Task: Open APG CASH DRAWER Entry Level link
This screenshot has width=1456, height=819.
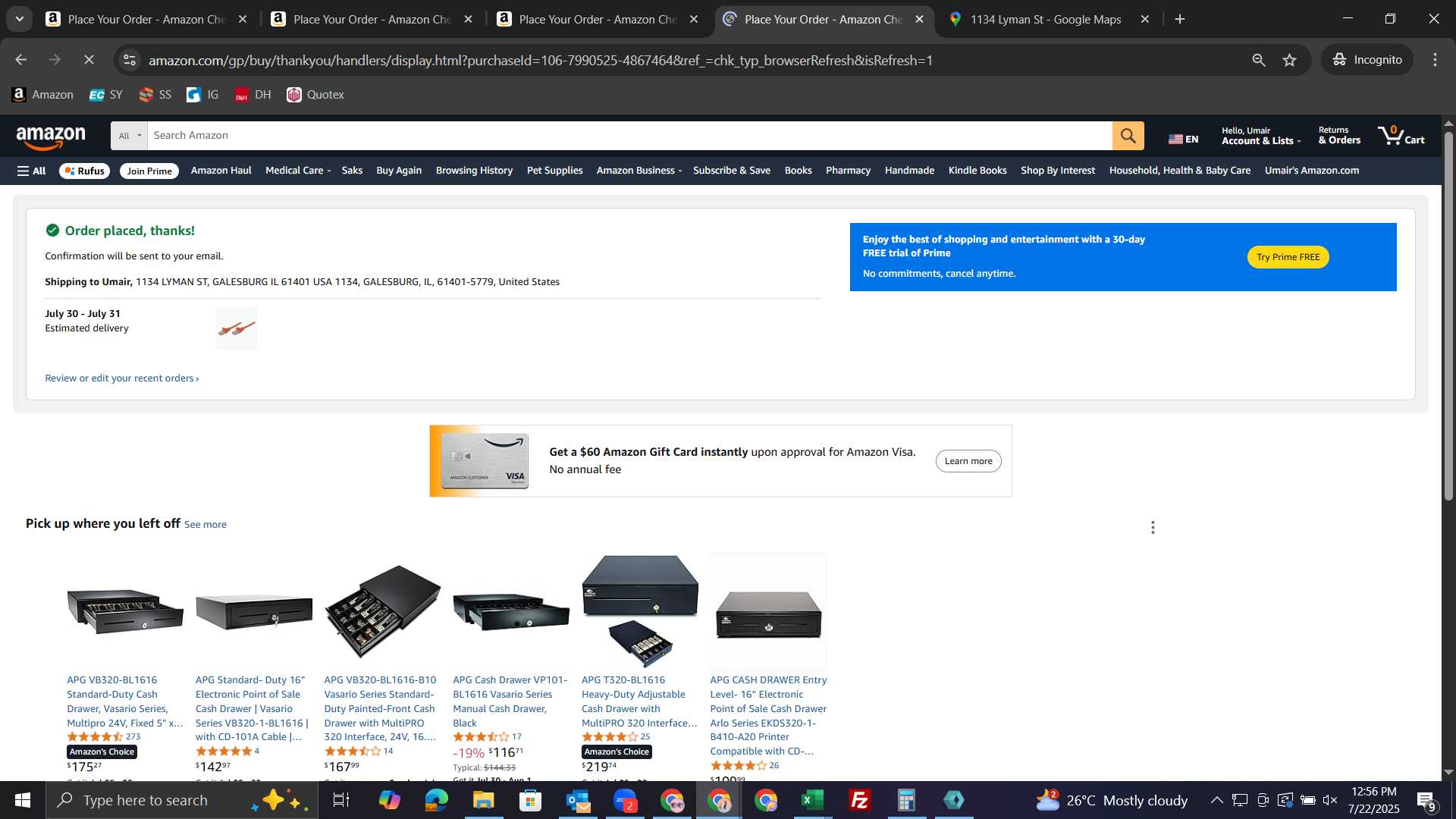Action: [769, 715]
